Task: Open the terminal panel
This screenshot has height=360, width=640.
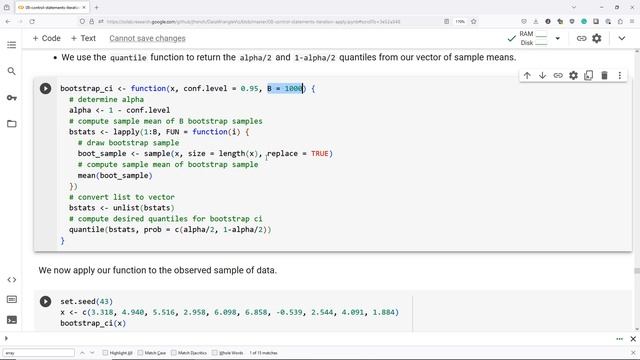Action: click(11, 320)
